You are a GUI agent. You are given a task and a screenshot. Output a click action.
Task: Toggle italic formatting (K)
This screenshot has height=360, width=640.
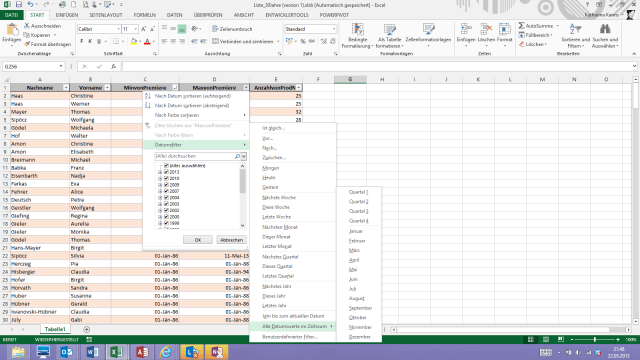[x=90, y=41]
